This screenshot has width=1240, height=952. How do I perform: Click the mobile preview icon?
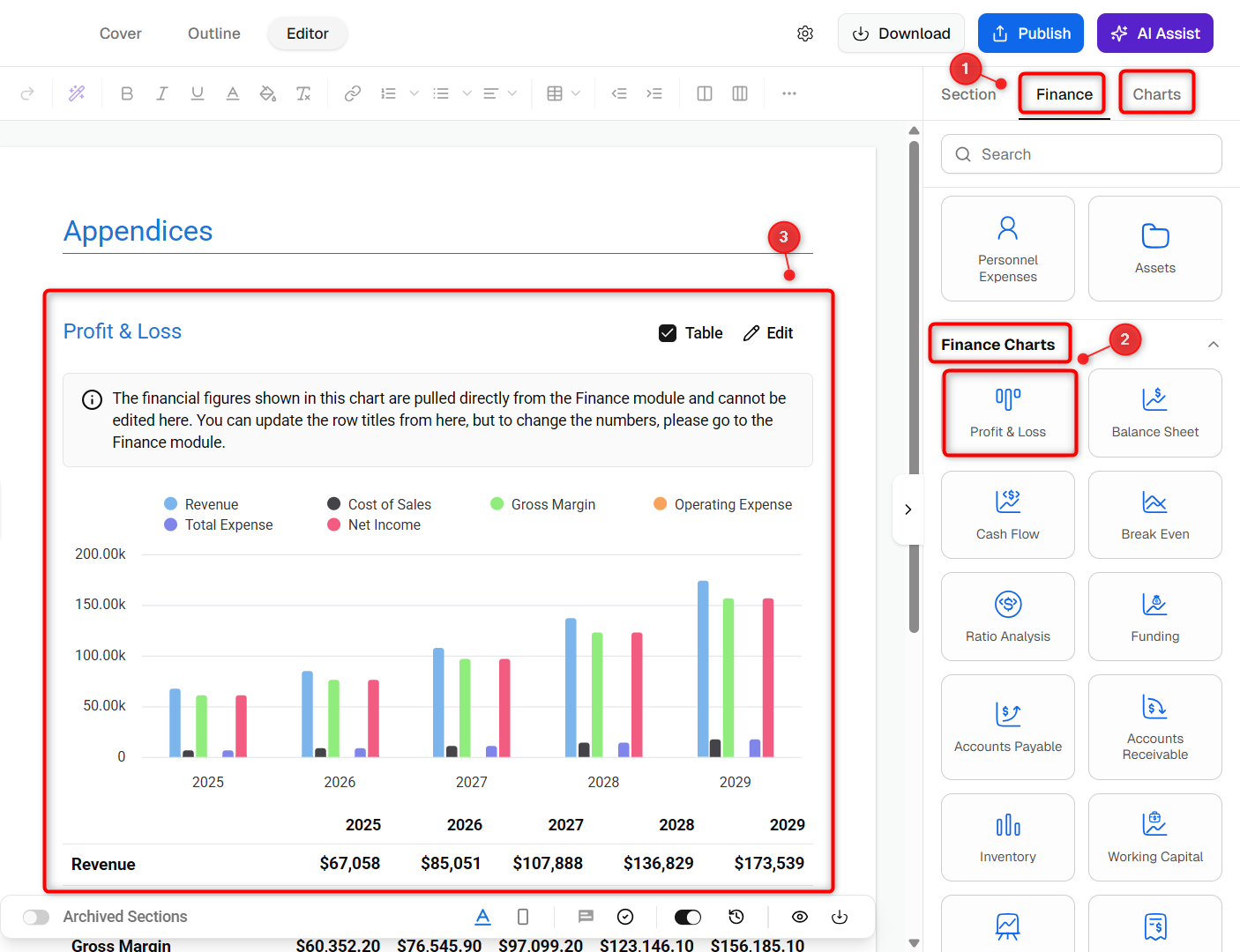(x=523, y=917)
